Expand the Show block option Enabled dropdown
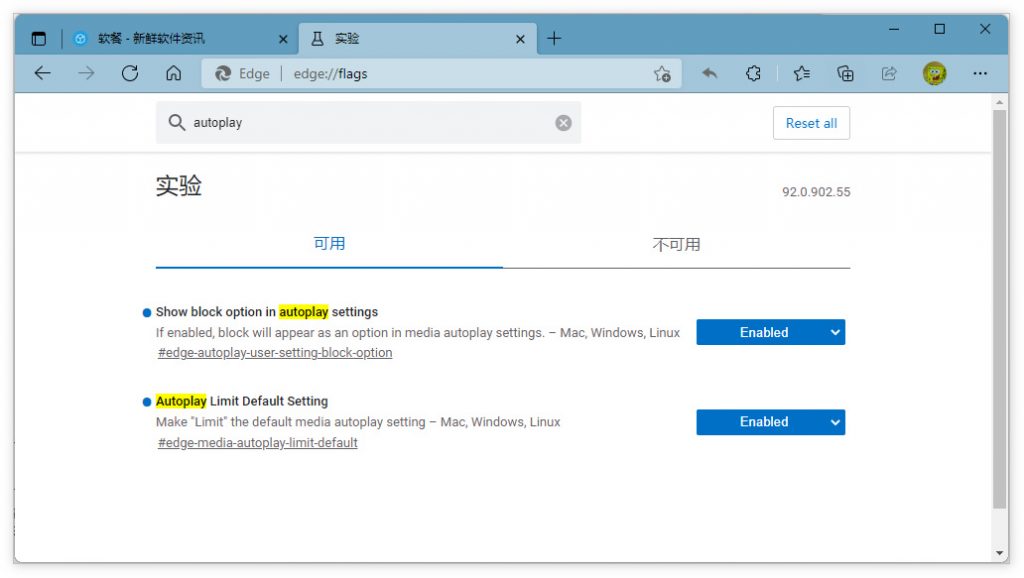 point(770,333)
